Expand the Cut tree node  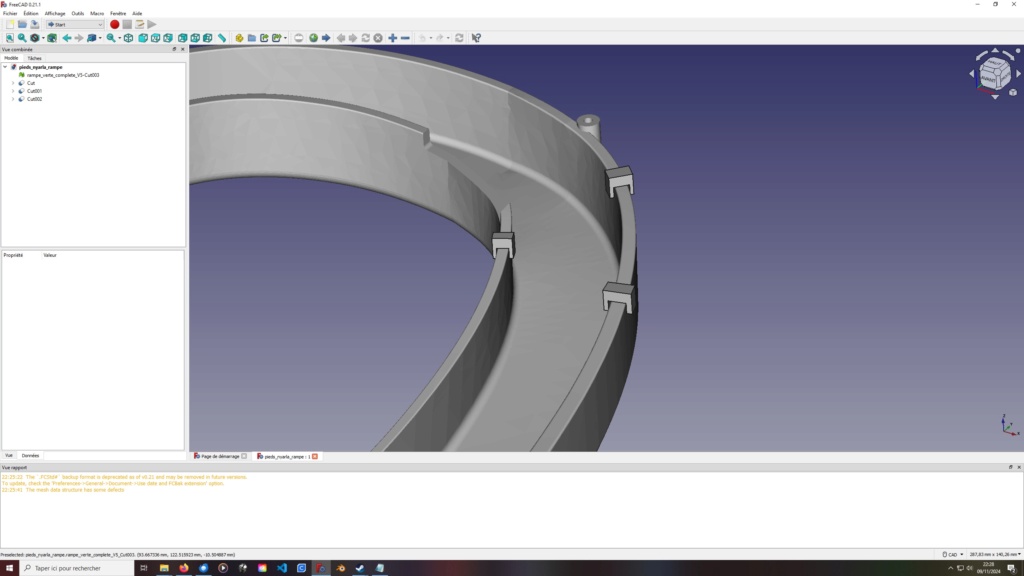click(x=13, y=83)
